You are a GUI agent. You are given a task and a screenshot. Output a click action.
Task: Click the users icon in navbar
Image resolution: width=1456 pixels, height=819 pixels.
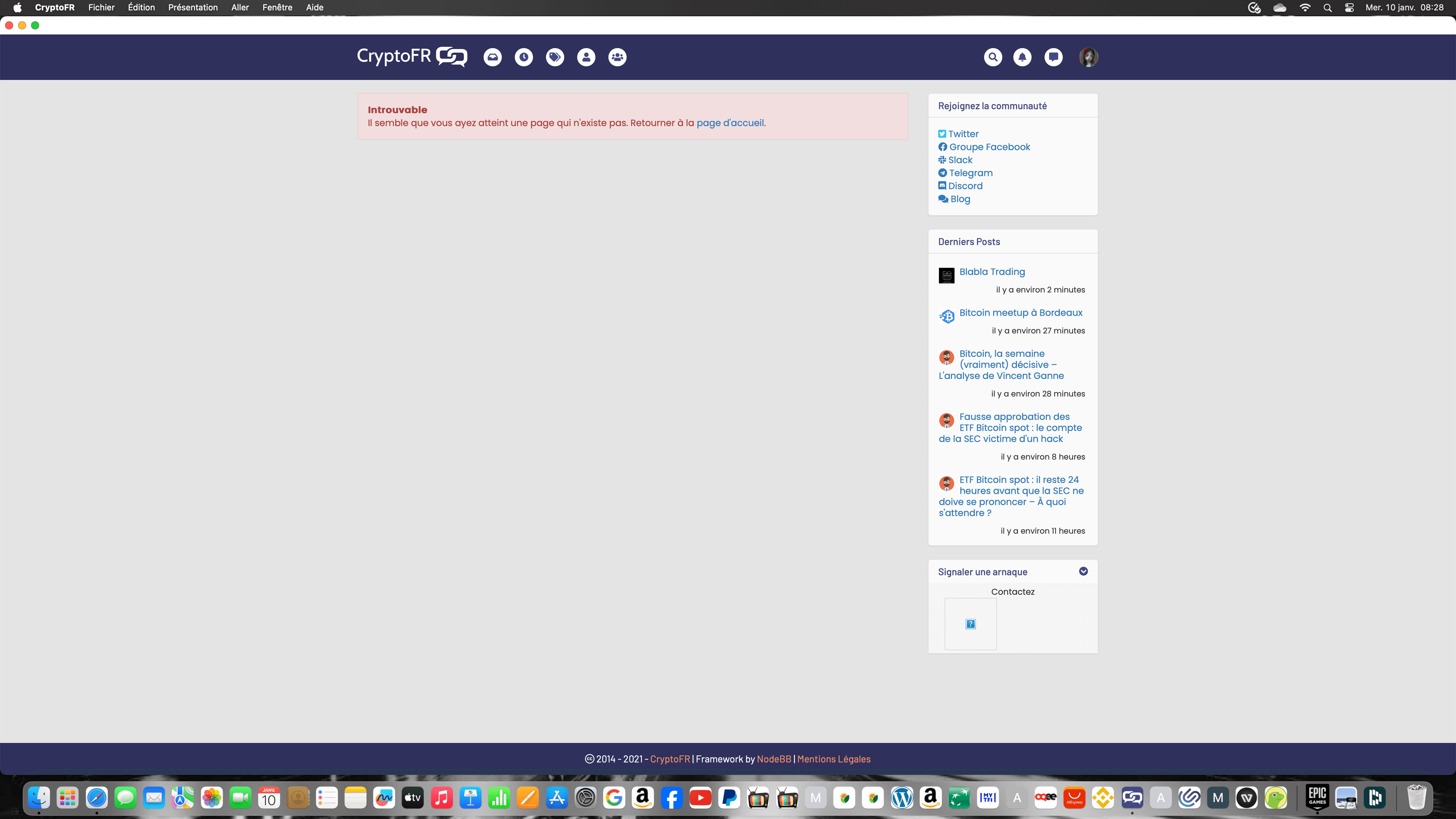tap(586, 57)
